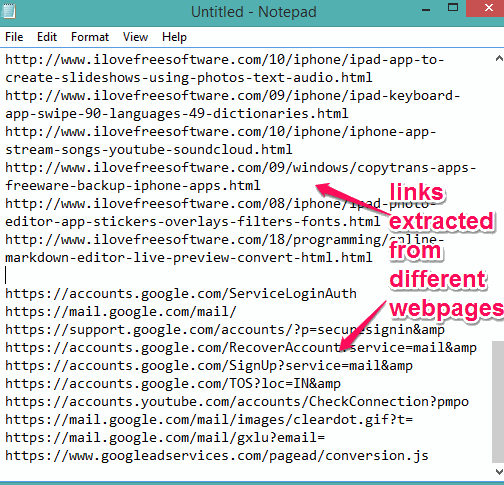504x485 pixels.
Task: Click the URL ending 'copytrans-apps-'
Action: tap(241, 168)
